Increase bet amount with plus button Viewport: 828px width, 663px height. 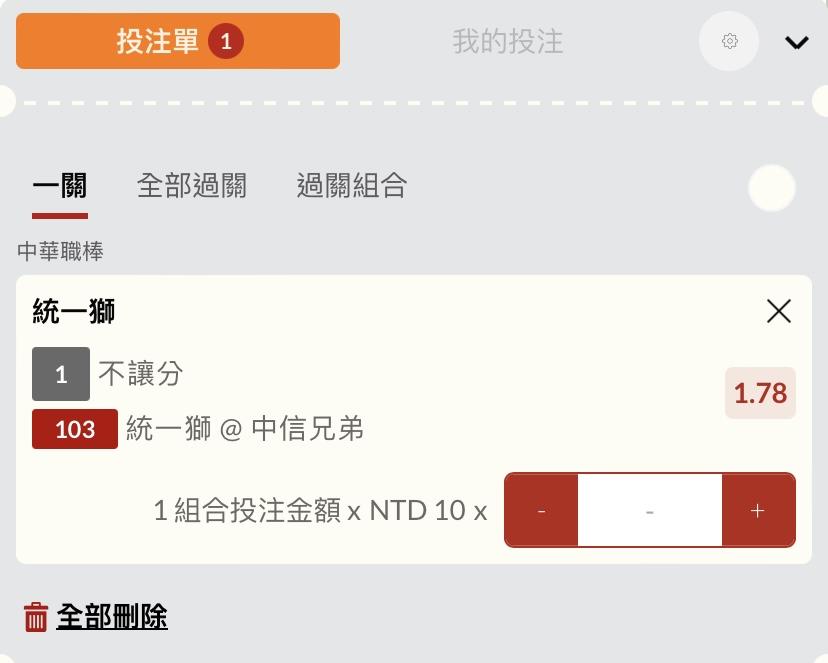click(758, 510)
